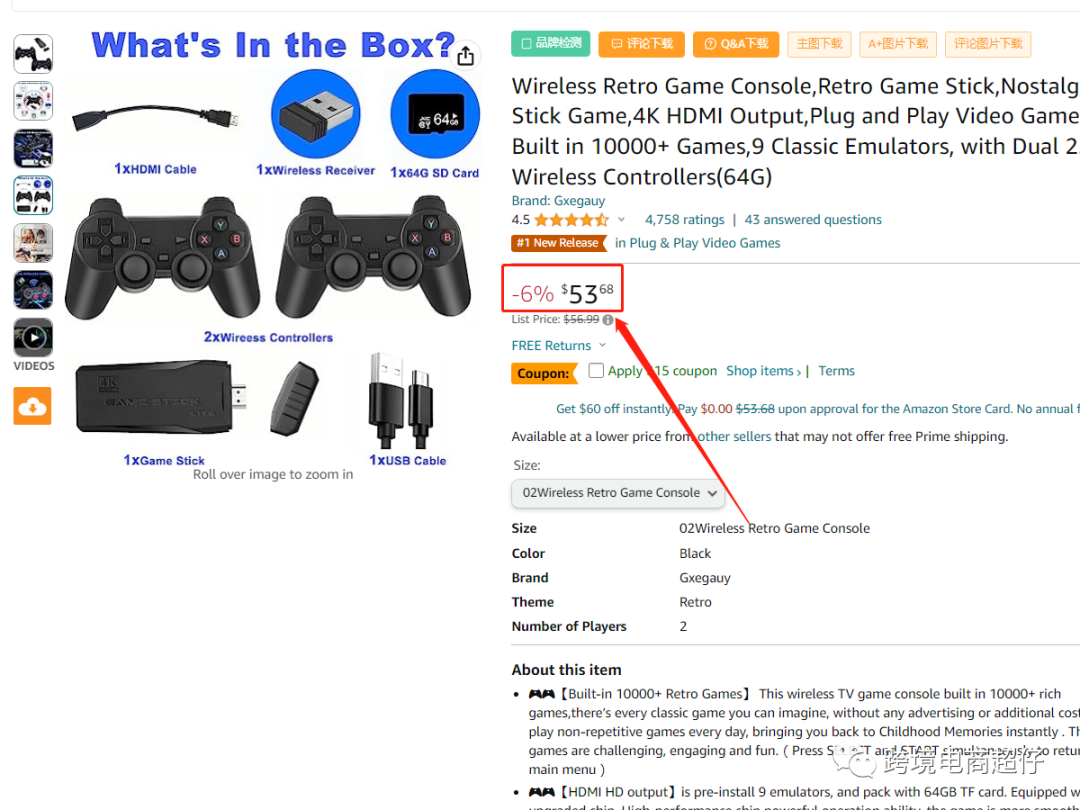Open the Plug & Play Video Games category link
The image size is (1080, 810).
click(x=697, y=243)
